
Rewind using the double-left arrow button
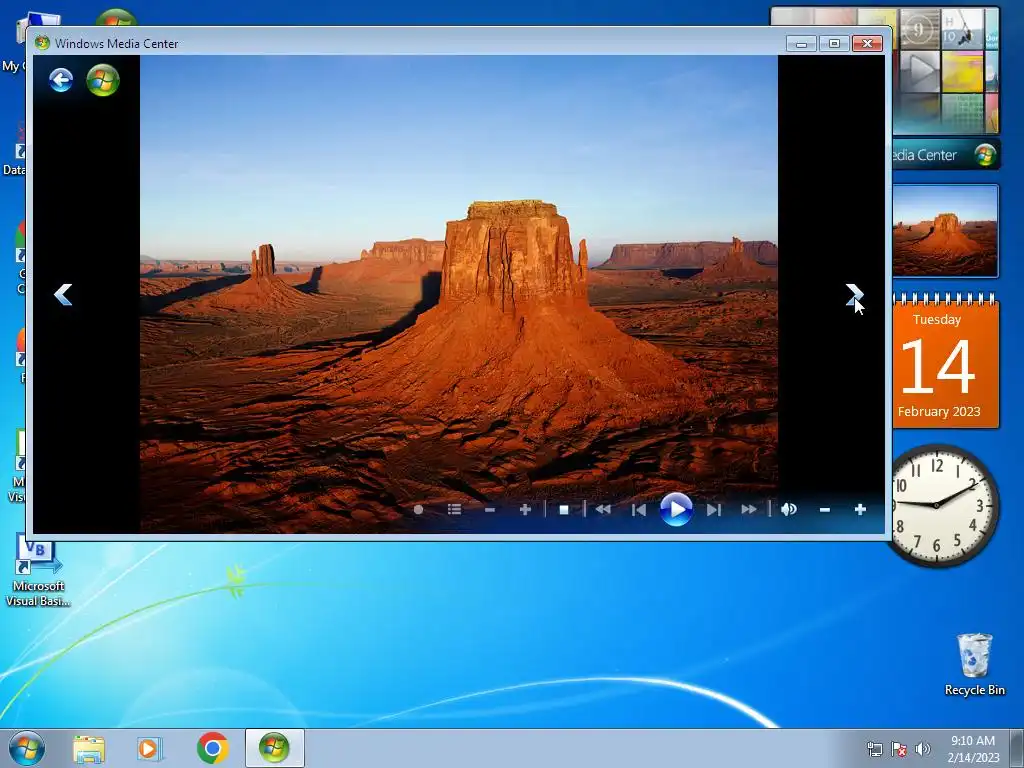coord(603,509)
